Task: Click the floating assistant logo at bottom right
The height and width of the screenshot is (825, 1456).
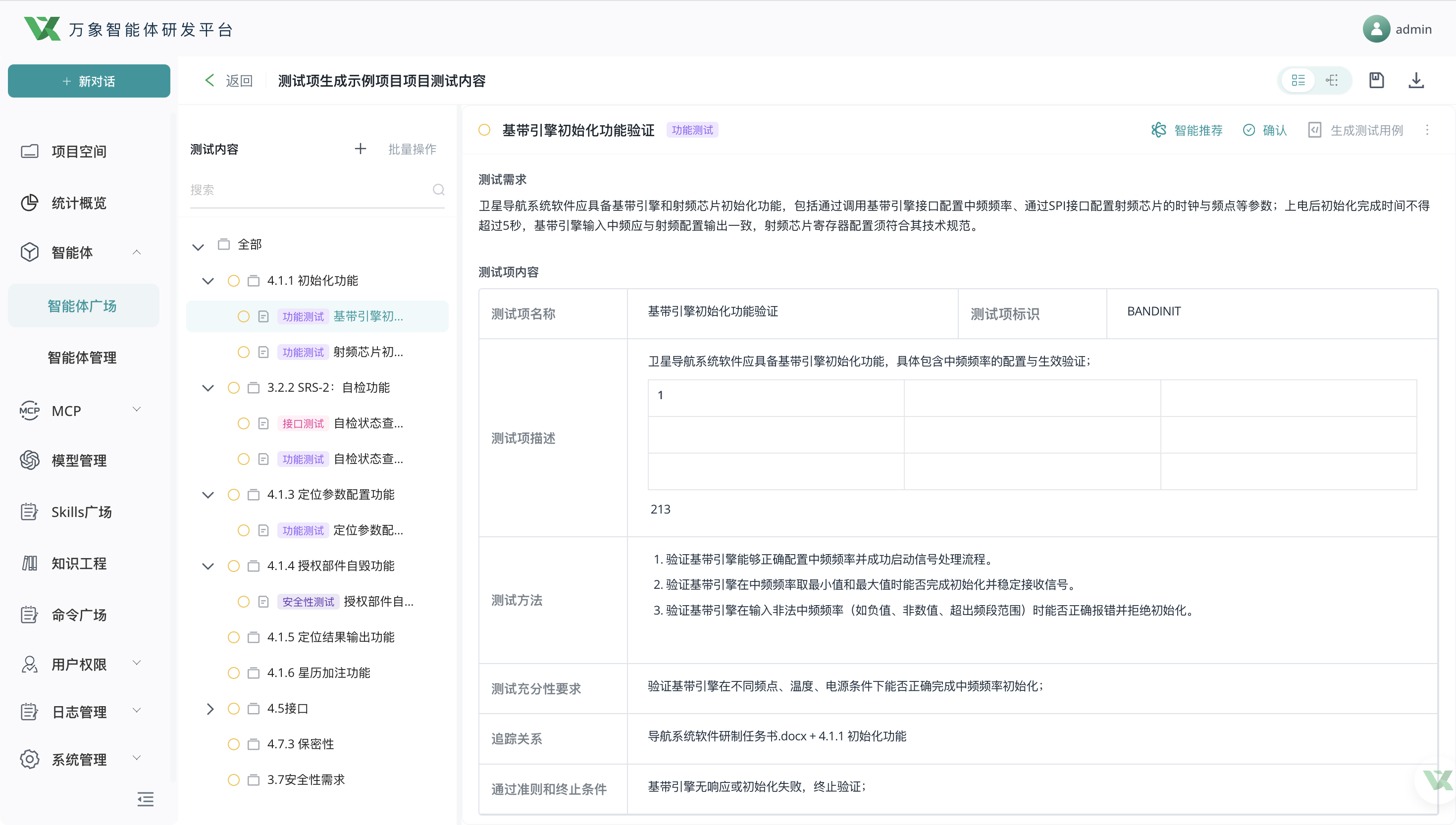Action: click(x=1437, y=780)
